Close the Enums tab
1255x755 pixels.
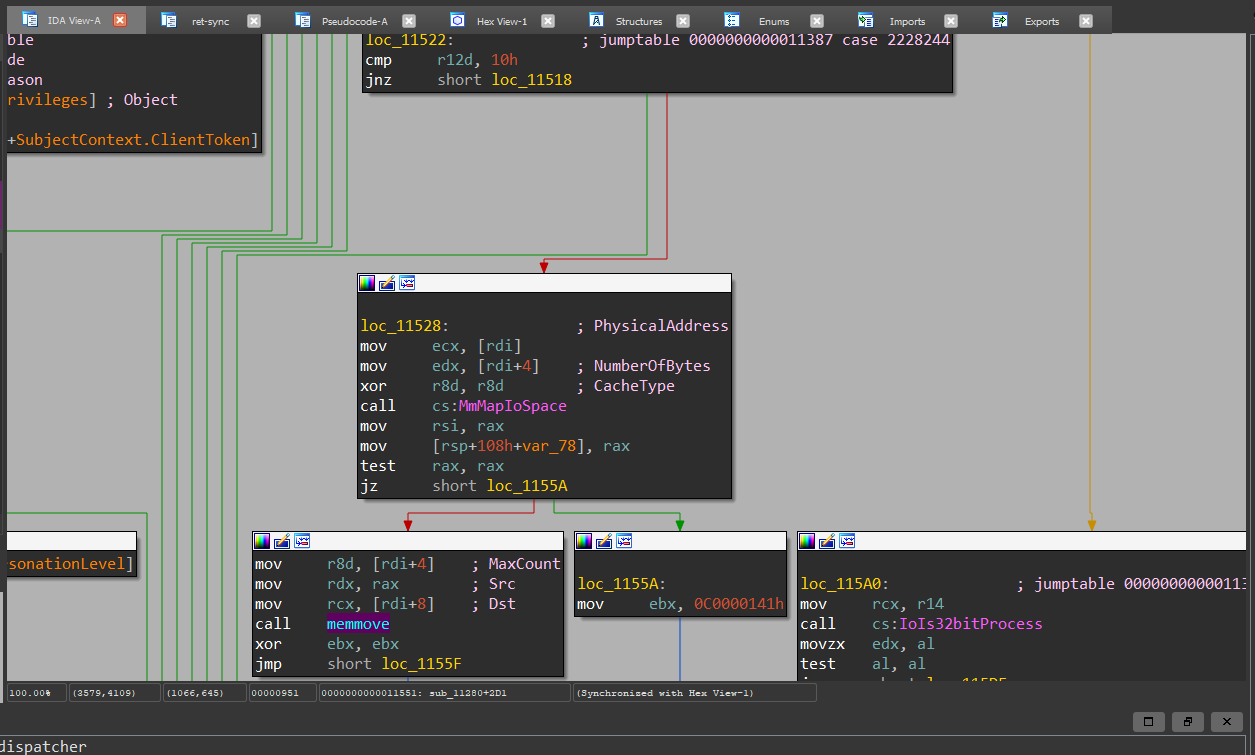(817, 21)
